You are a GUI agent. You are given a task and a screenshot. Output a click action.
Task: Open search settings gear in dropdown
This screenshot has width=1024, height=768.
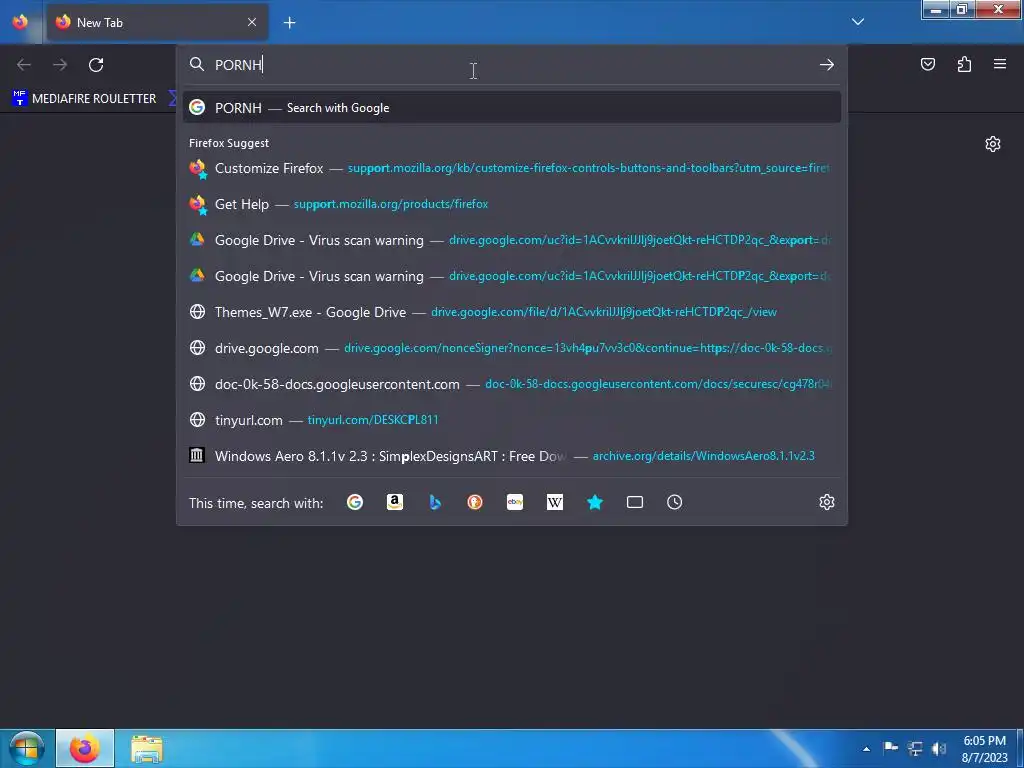[x=827, y=502]
